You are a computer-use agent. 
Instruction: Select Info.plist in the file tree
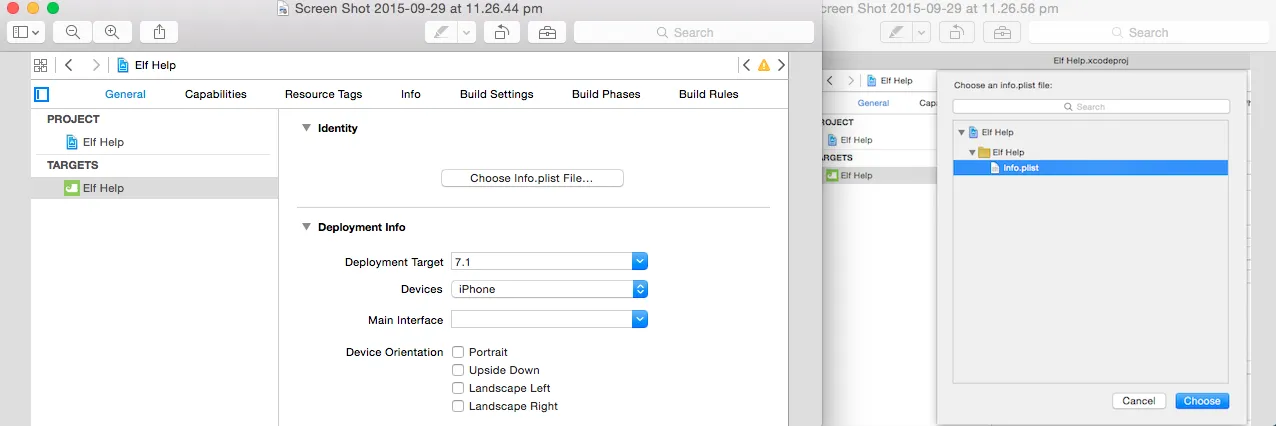click(x=1020, y=168)
